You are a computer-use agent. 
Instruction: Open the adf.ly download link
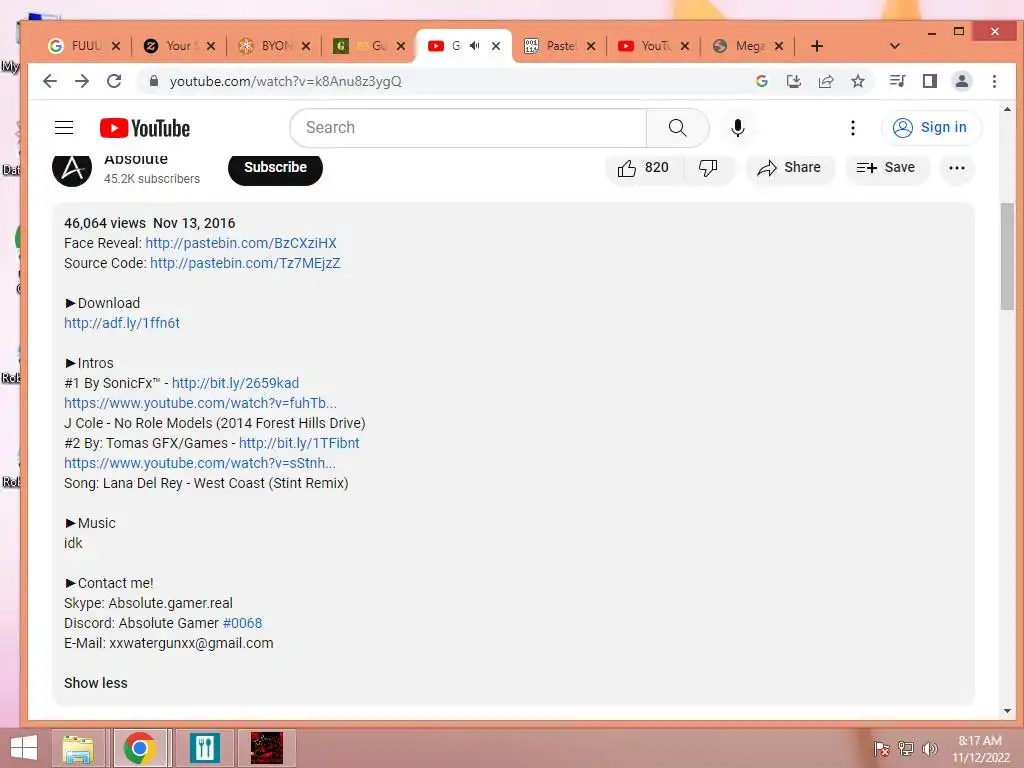[x=121, y=323]
